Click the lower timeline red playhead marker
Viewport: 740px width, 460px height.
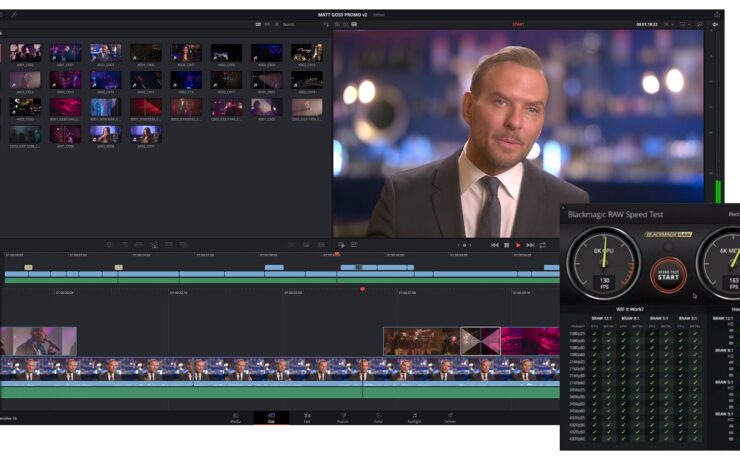[362, 289]
